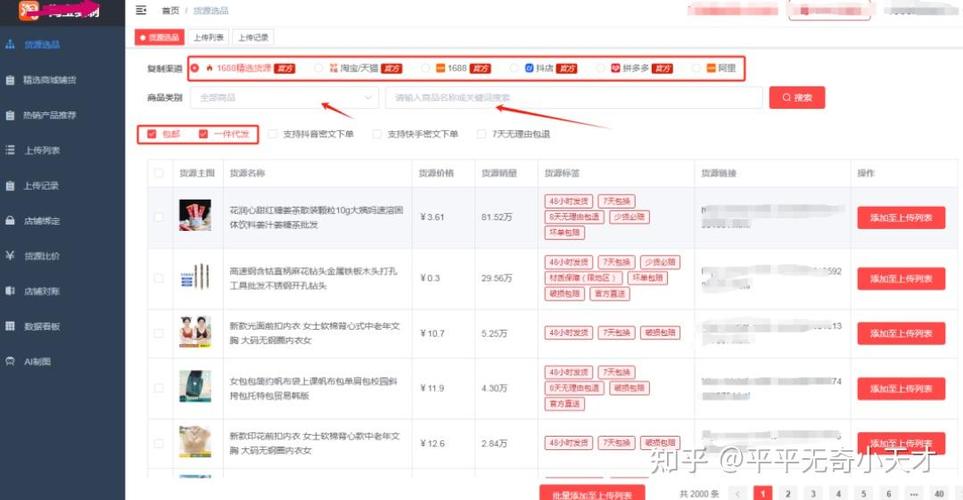The width and height of the screenshot is (963, 500).
Task: Add the ¥0.3 product to upload list
Action: [x=901, y=278]
